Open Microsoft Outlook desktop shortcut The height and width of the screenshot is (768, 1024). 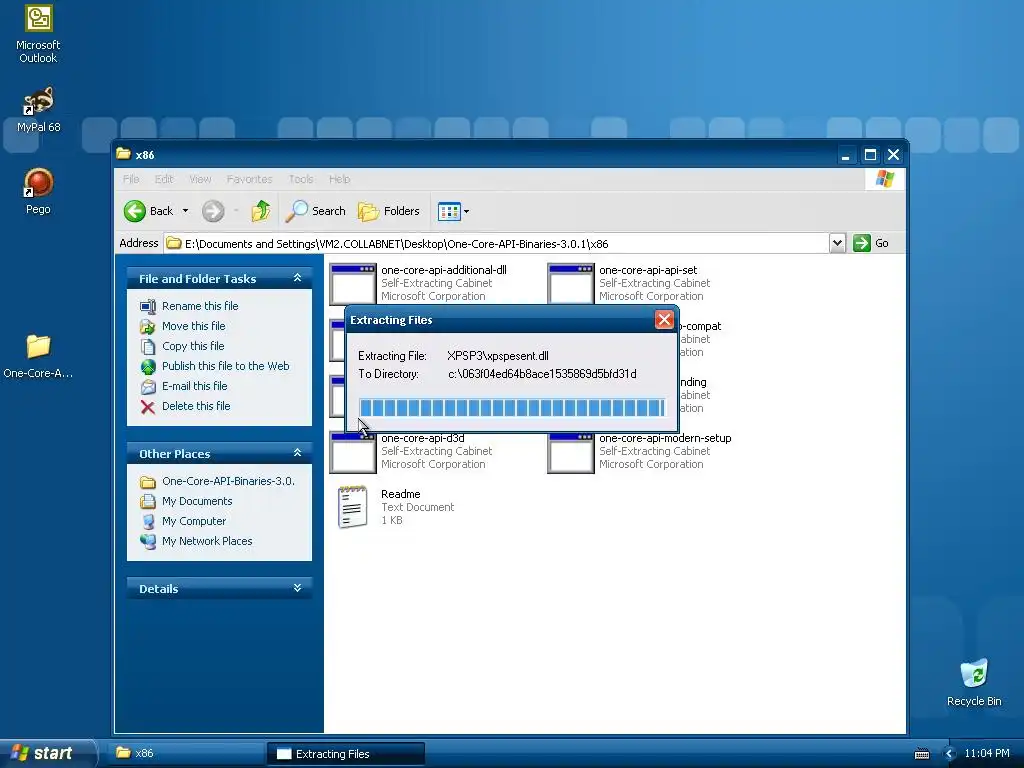click(x=38, y=33)
